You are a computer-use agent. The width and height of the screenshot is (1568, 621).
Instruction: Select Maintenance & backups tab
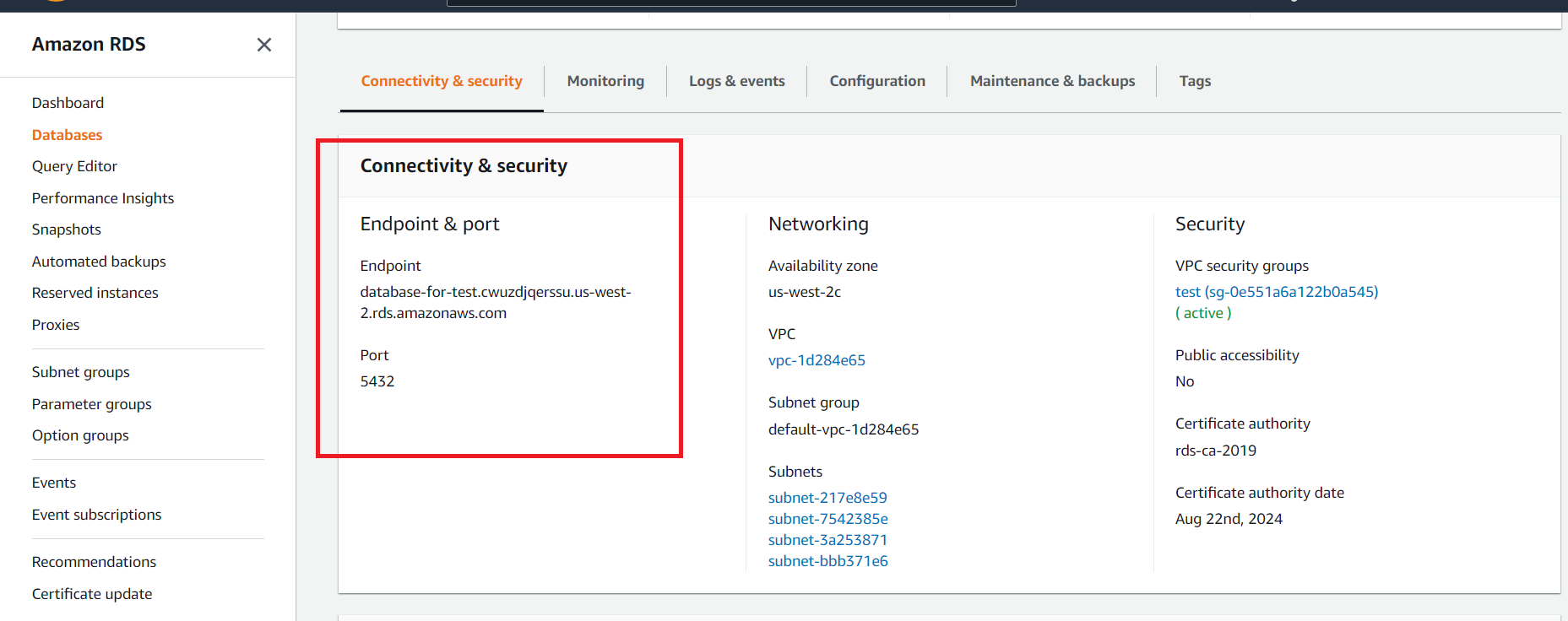click(1051, 81)
